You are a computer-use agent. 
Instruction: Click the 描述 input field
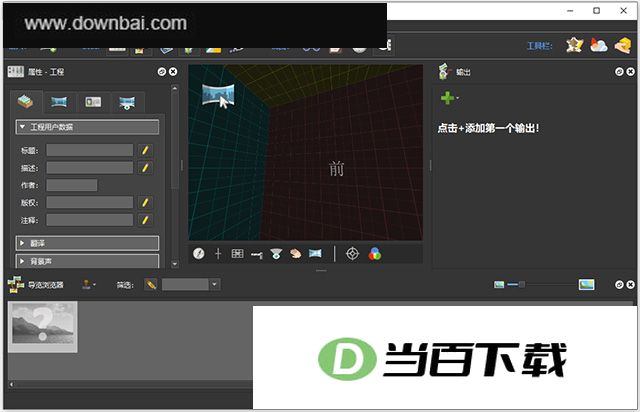89,168
